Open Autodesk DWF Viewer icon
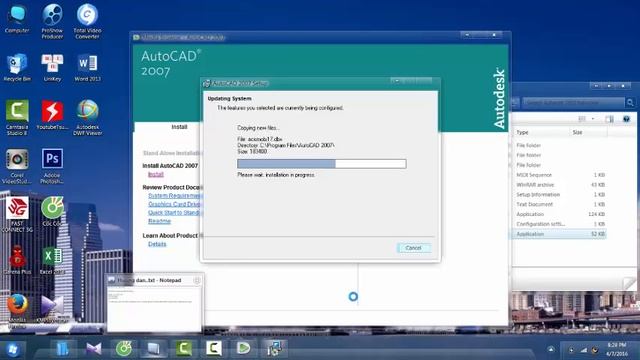640x360 pixels. coord(87,118)
